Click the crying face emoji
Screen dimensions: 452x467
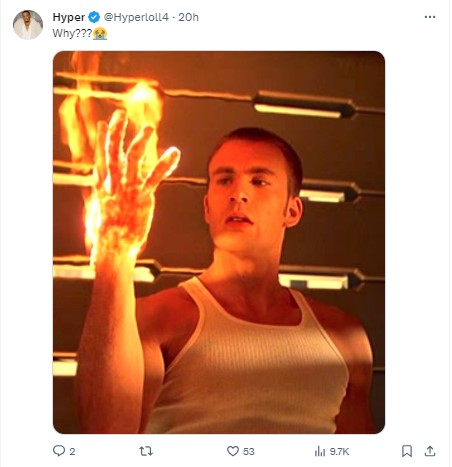click(100, 34)
